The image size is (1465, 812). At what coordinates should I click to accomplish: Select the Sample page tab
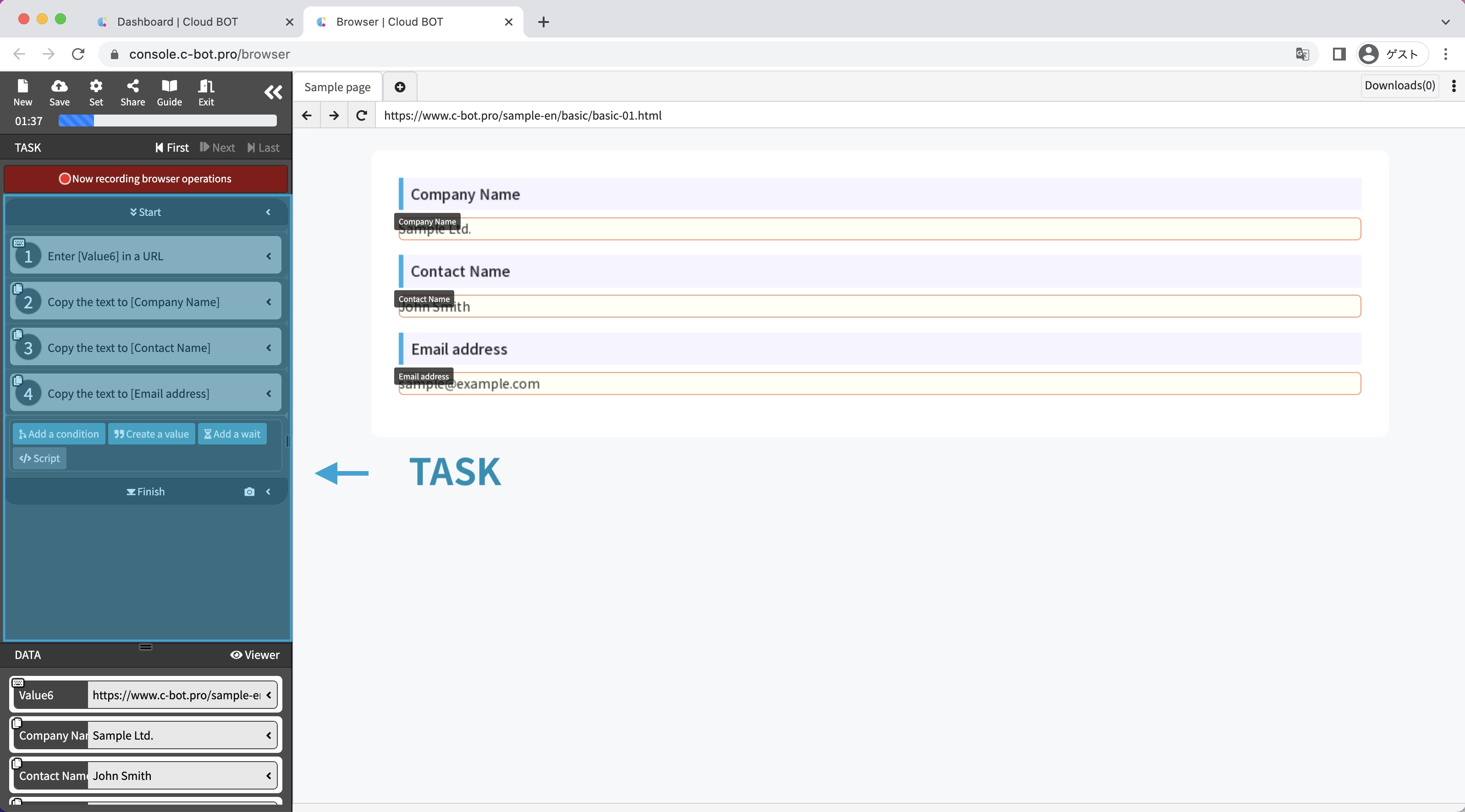point(337,87)
